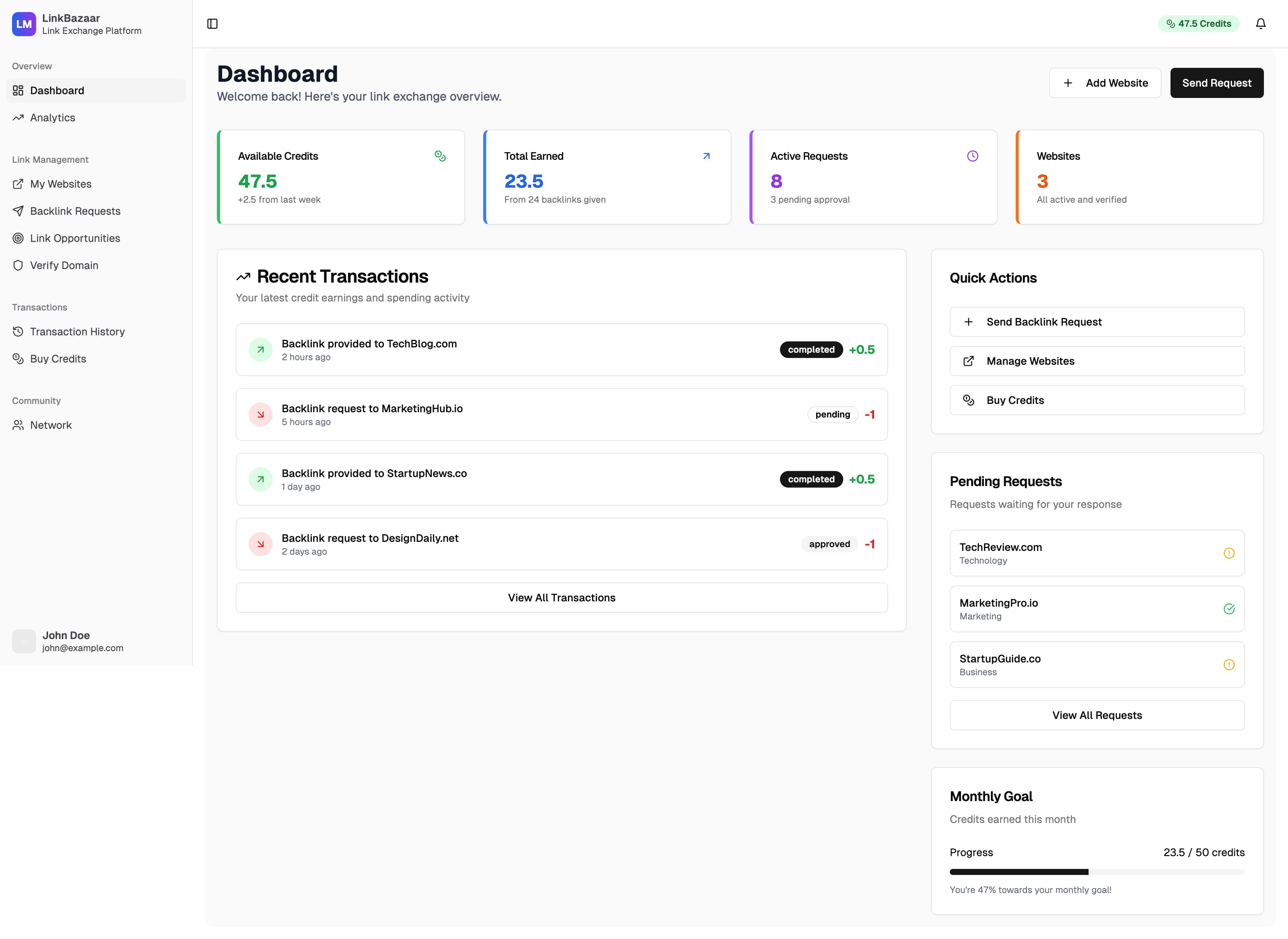Open Network under Community
1288x939 pixels.
[x=96, y=425]
